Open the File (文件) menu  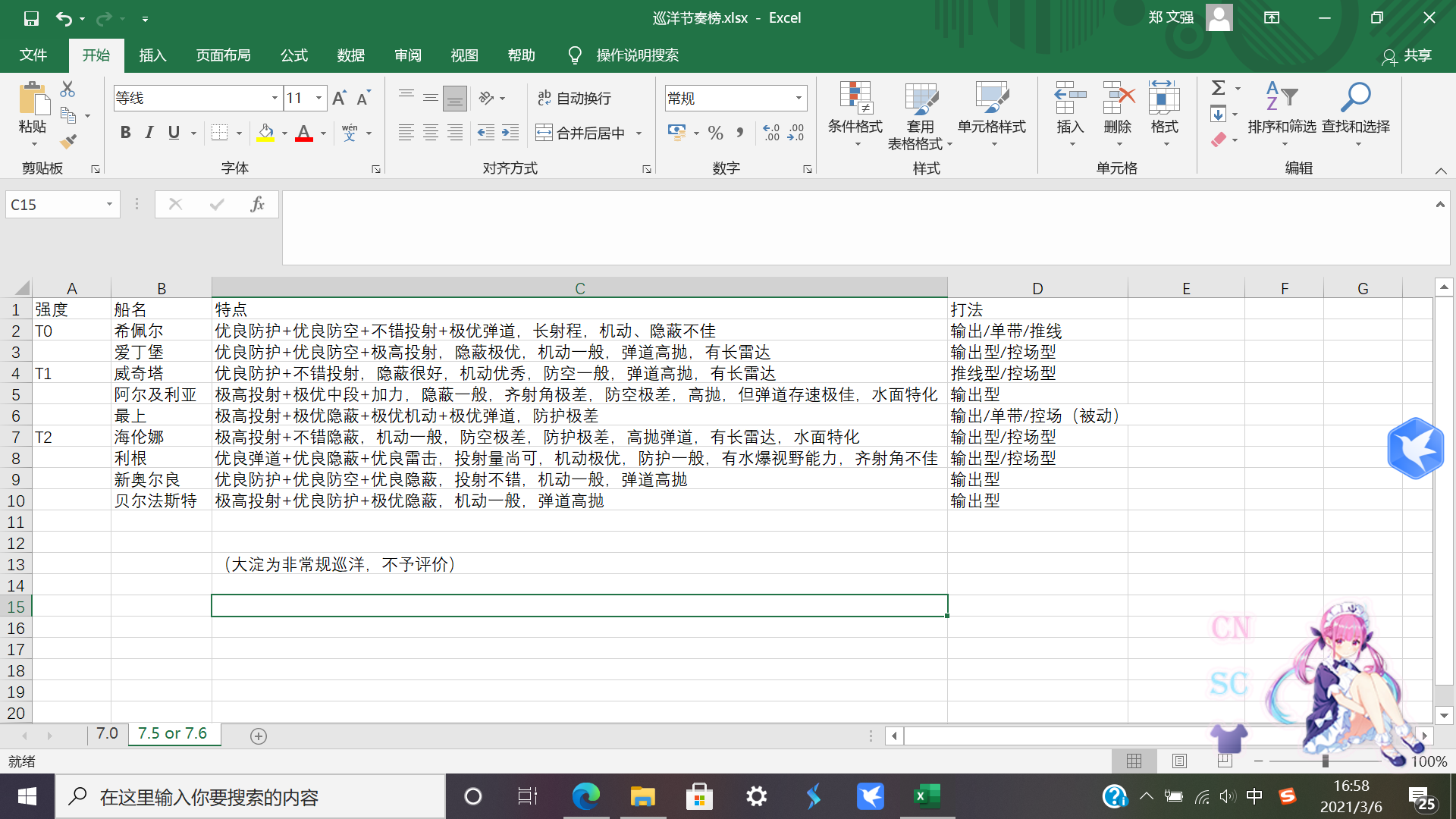(33, 55)
